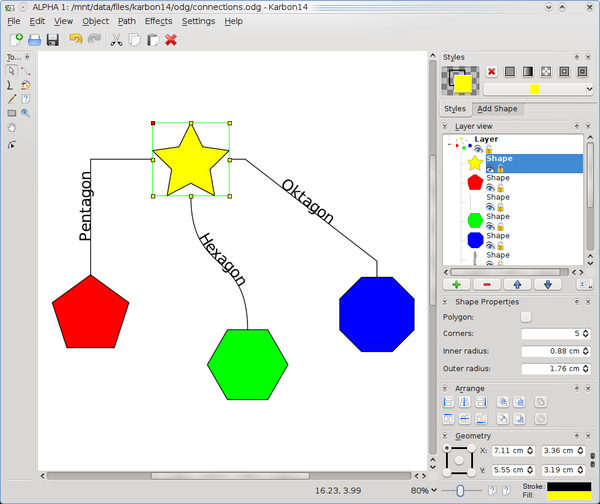600x504 pixels.
Task: Choose the linear gradient style button
Action: click(527, 72)
